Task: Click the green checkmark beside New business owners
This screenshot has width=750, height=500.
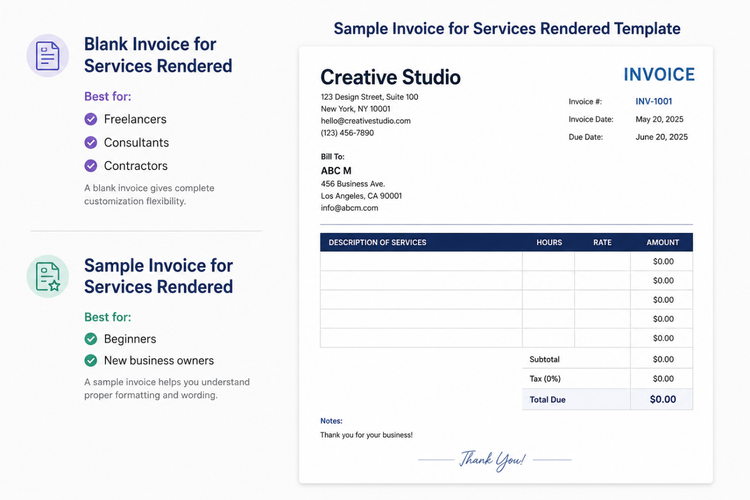Action: click(x=91, y=360)
